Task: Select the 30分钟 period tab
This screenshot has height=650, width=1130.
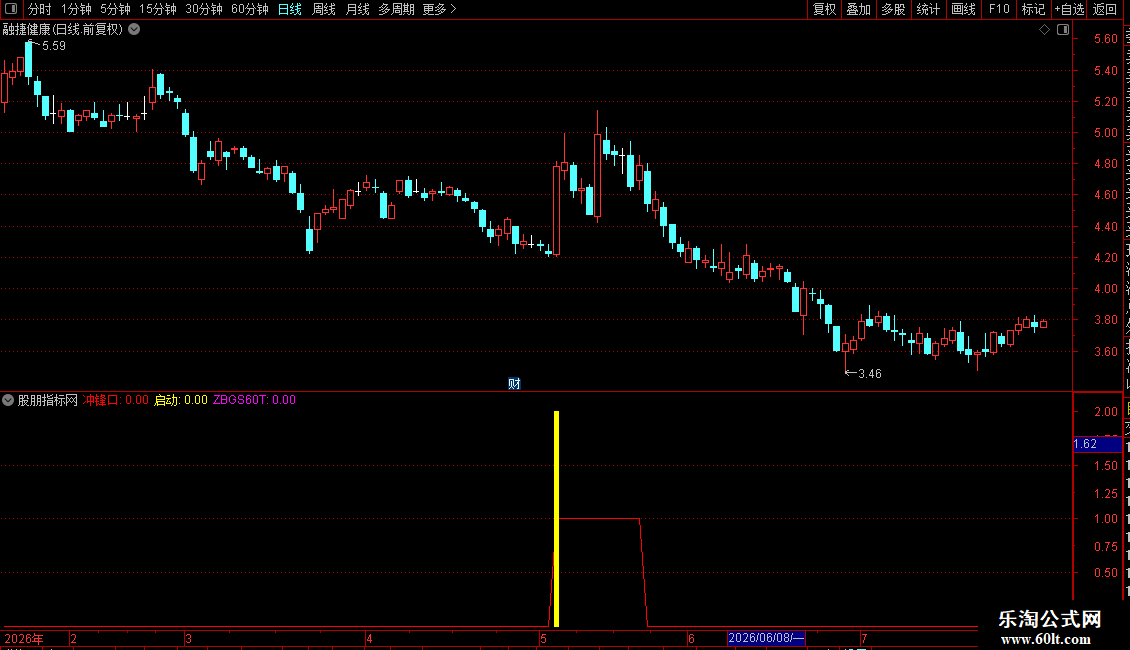Action: click(204, 9)
